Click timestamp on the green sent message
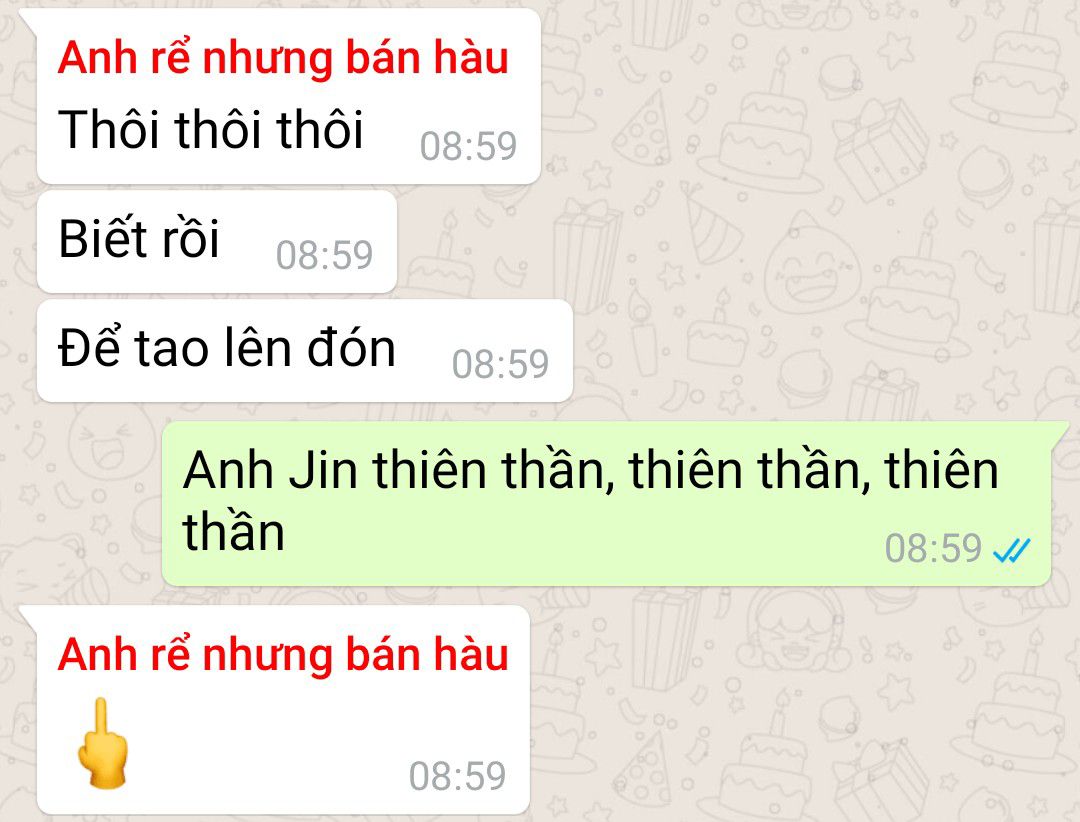Image resolution: width=1080 pixels, height=822 pixels. point(933,548)
